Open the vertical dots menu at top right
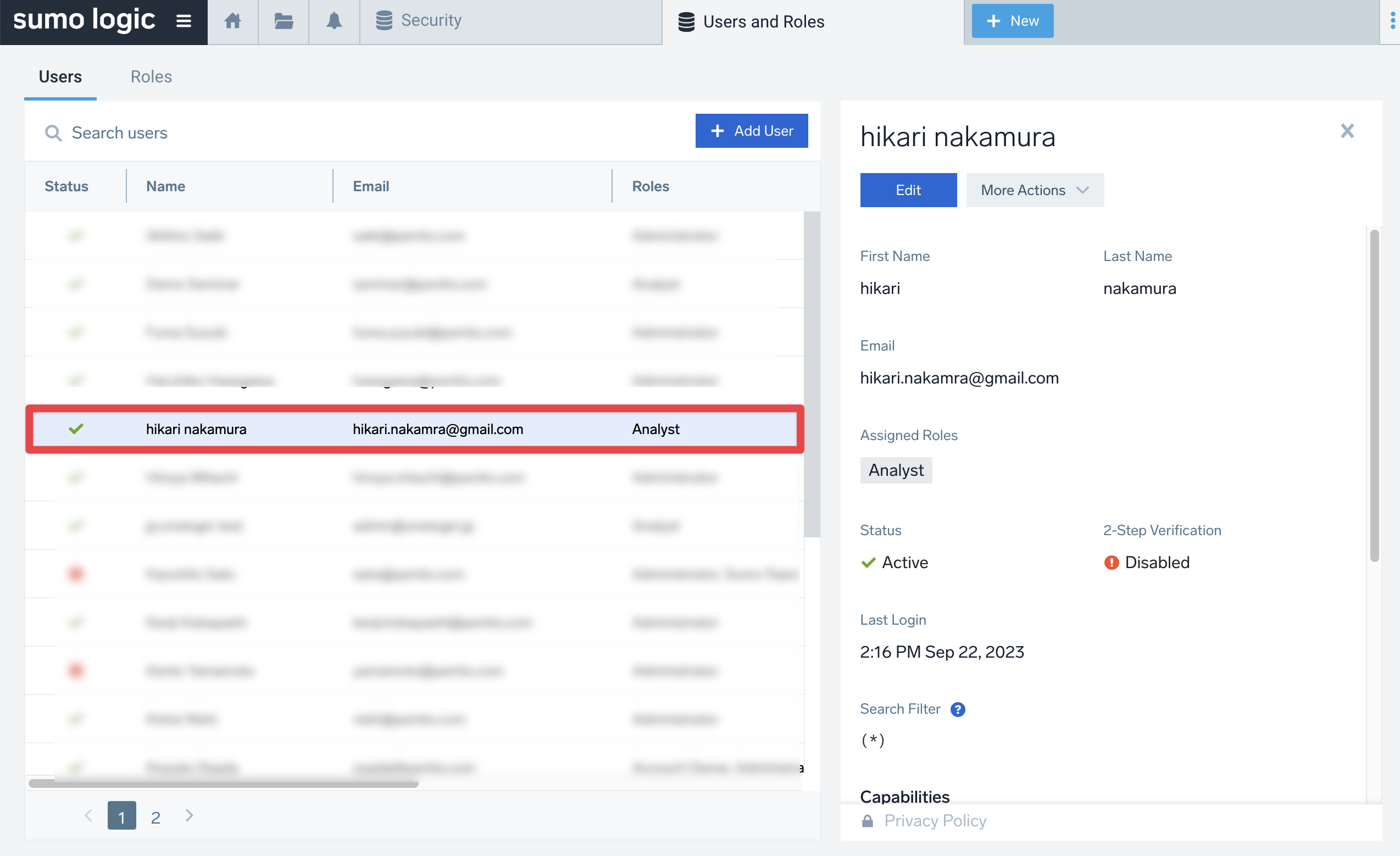1400x856 pixels. (x=1392, y=21)
